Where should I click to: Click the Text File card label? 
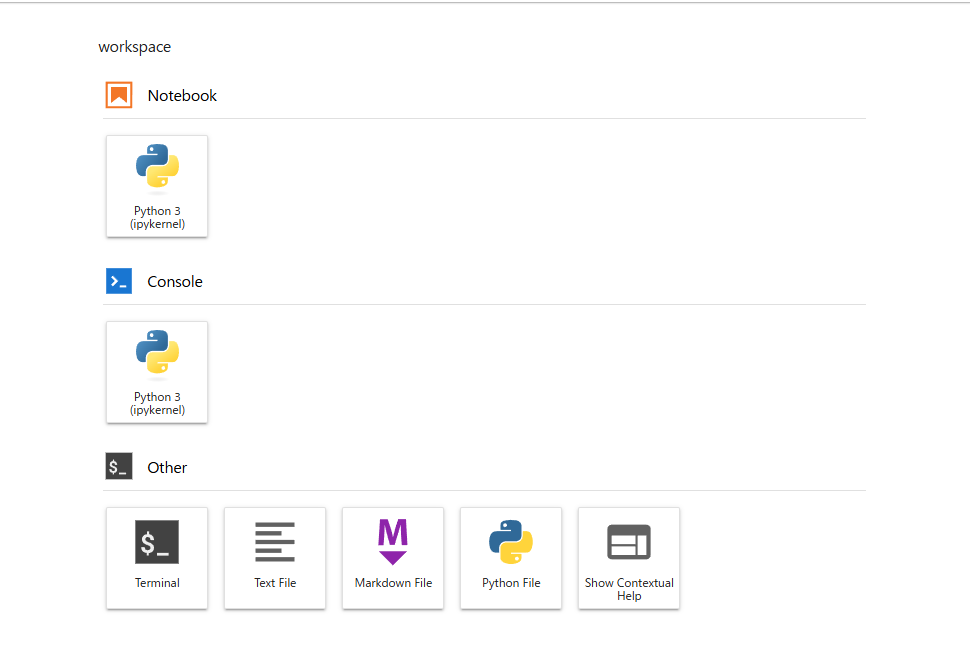[x=275, y=583]
